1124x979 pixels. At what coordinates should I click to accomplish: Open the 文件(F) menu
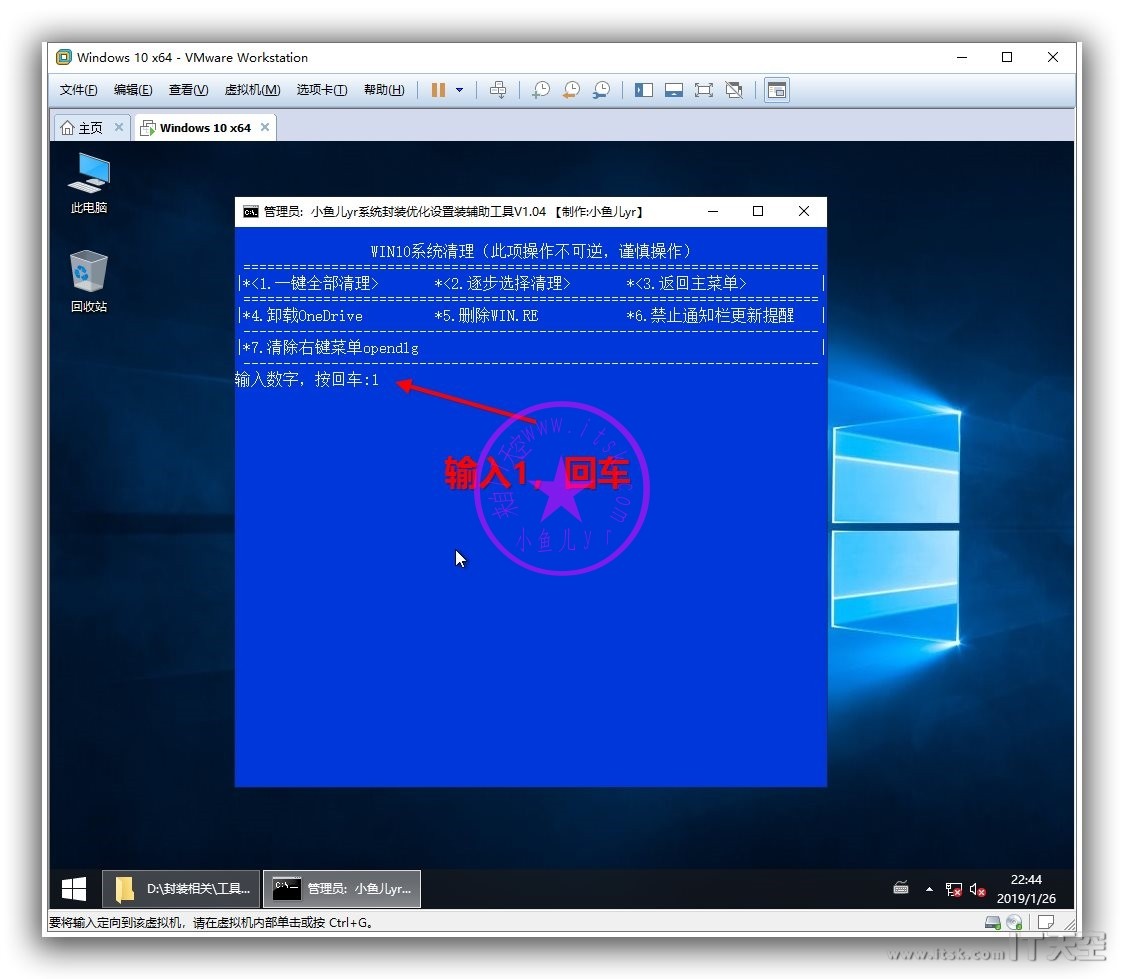[x=78, y=90]
